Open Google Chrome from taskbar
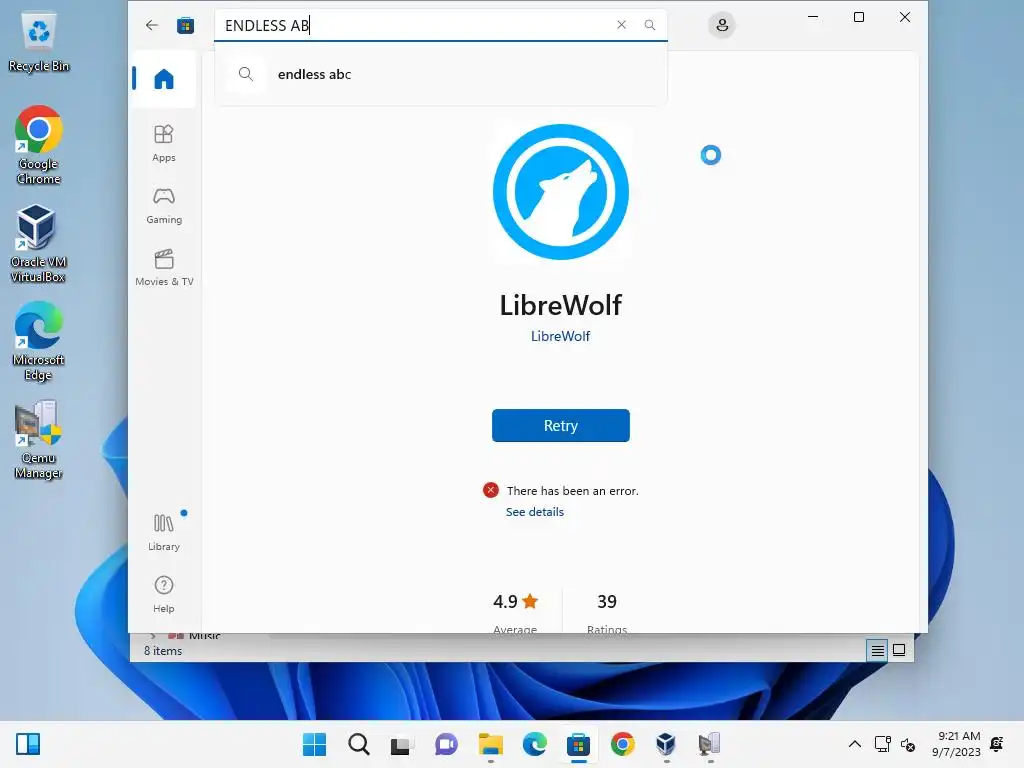Image resolution: width=1024 pixels, height=768 pixels. point(622,744)
